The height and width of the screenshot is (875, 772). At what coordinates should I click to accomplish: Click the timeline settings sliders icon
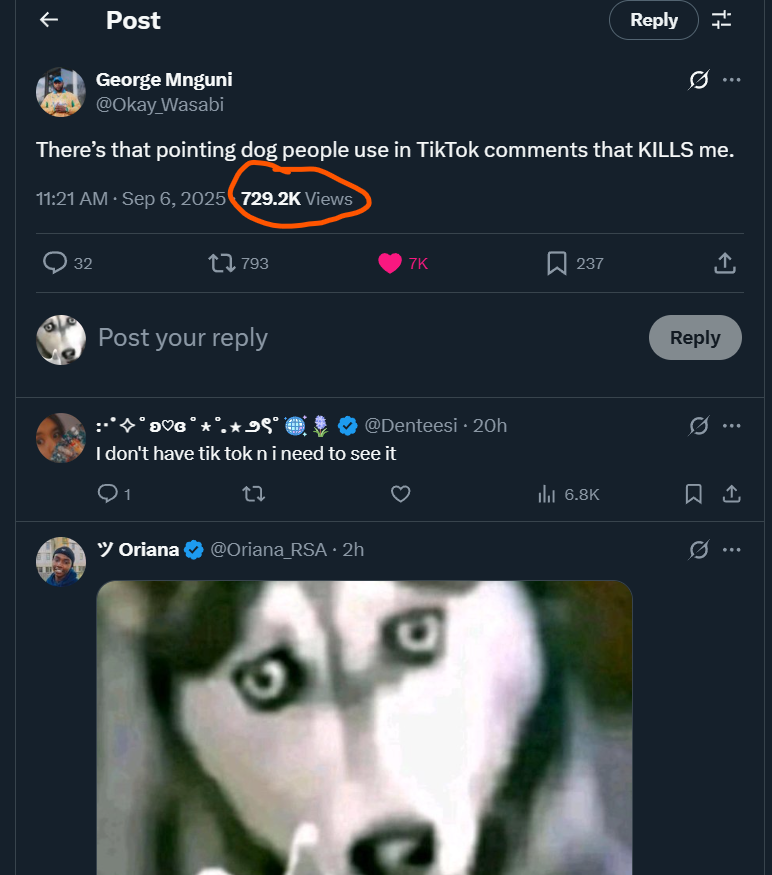(722, 19)
